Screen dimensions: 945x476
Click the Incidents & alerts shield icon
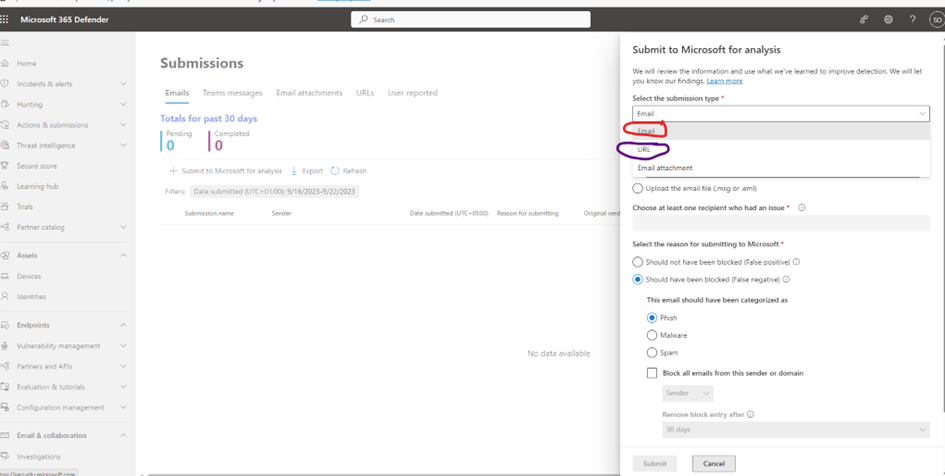pyautogui.click(x=5, y=84)
